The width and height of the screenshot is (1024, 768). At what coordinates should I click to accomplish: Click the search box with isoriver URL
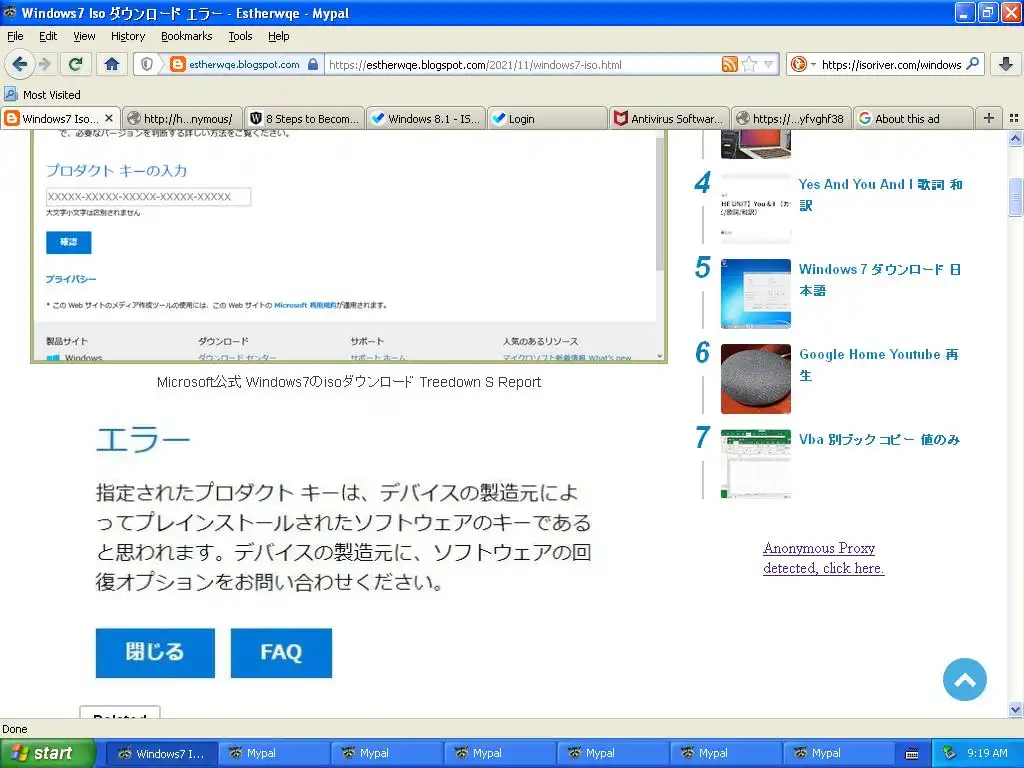click(891, 65)
